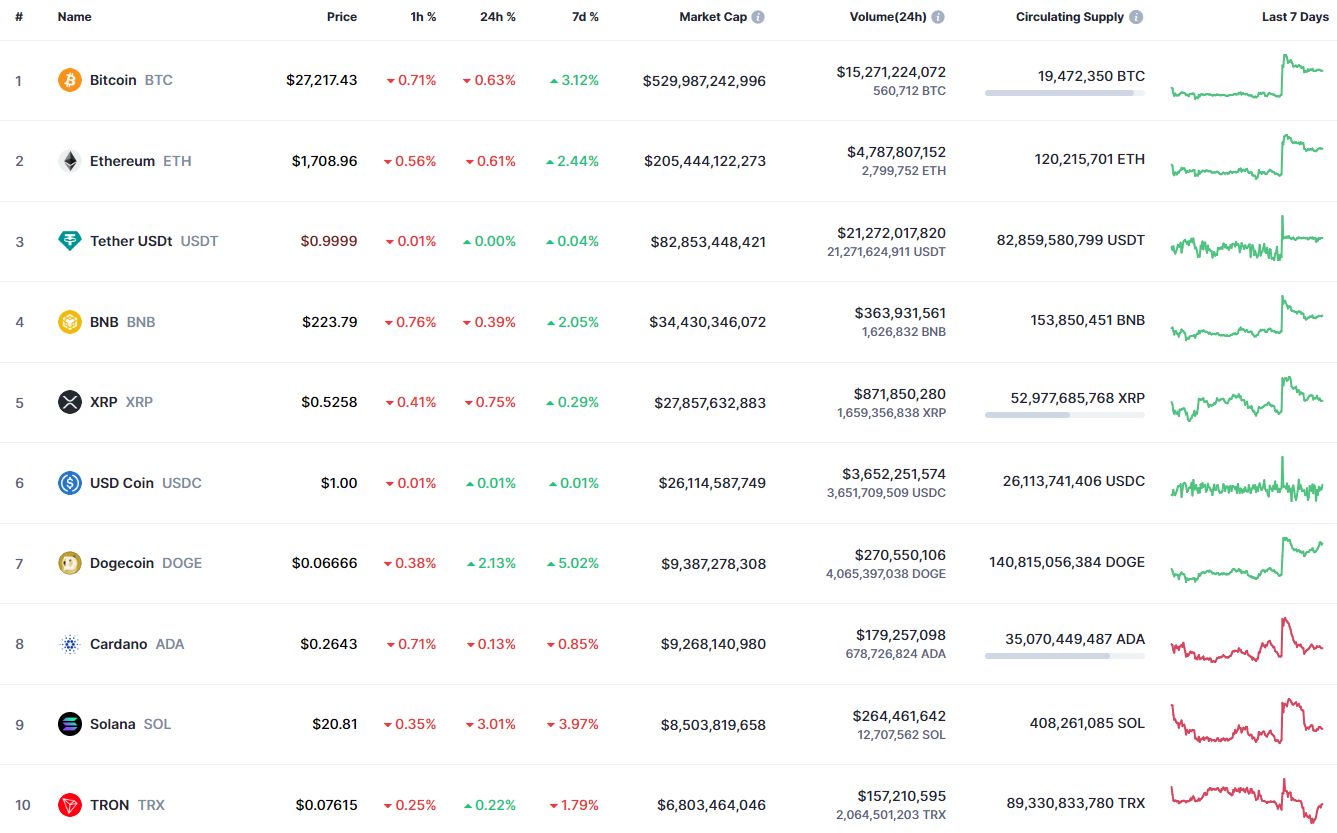Click the Ethereum coin logo

click(x=69, y=161)
